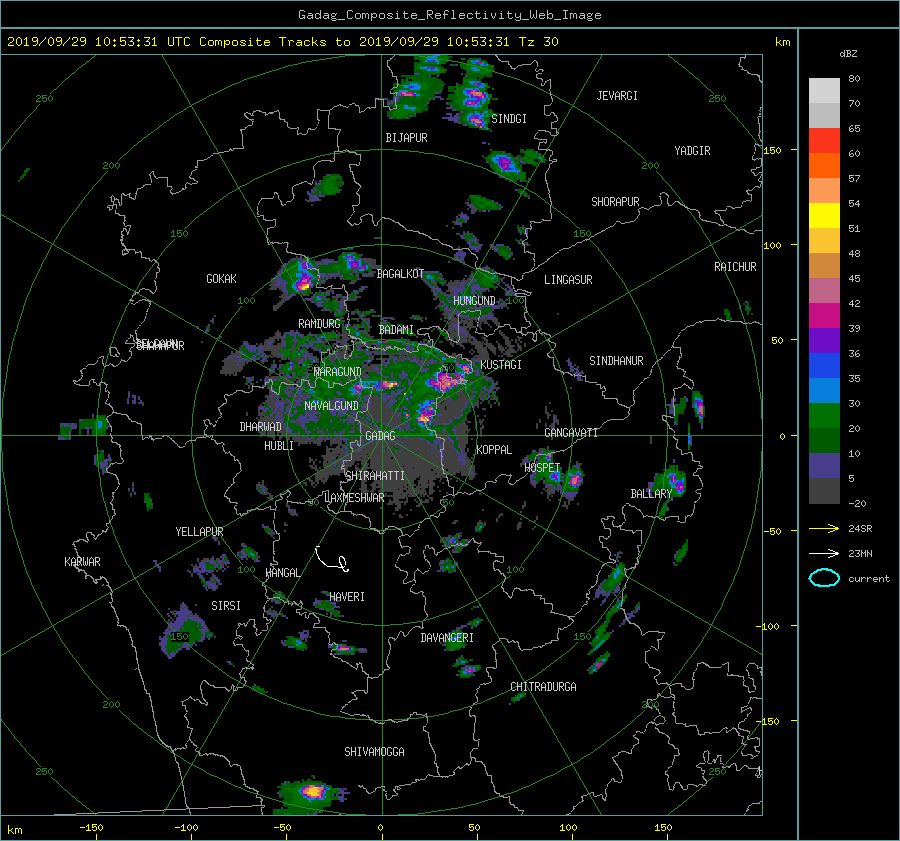Click the BALLARY city label
The image size is (900, 841).
pyautogui.click(x=651, y=494)
